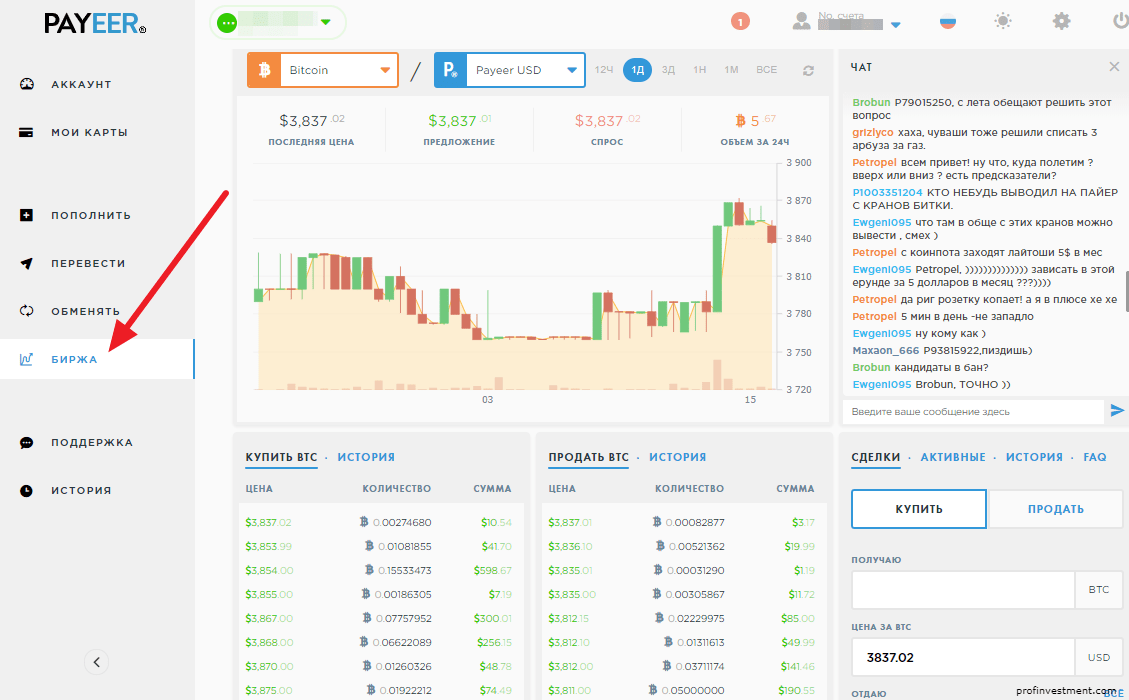
Task: Open История link next to Купить BTC
Action: pyautogui.click(x=366, y=457)
